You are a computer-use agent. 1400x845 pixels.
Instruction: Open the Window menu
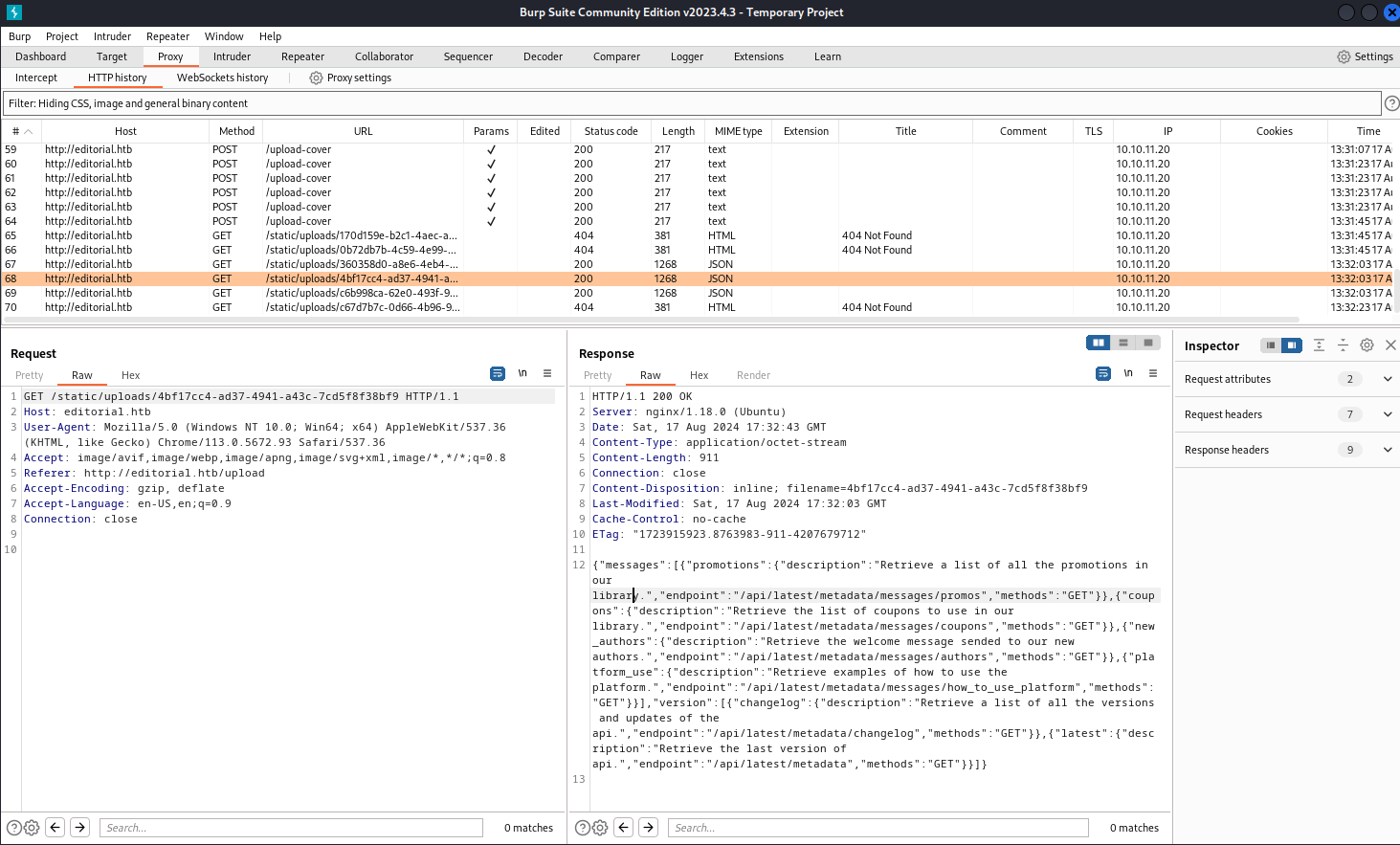point(224,36)
